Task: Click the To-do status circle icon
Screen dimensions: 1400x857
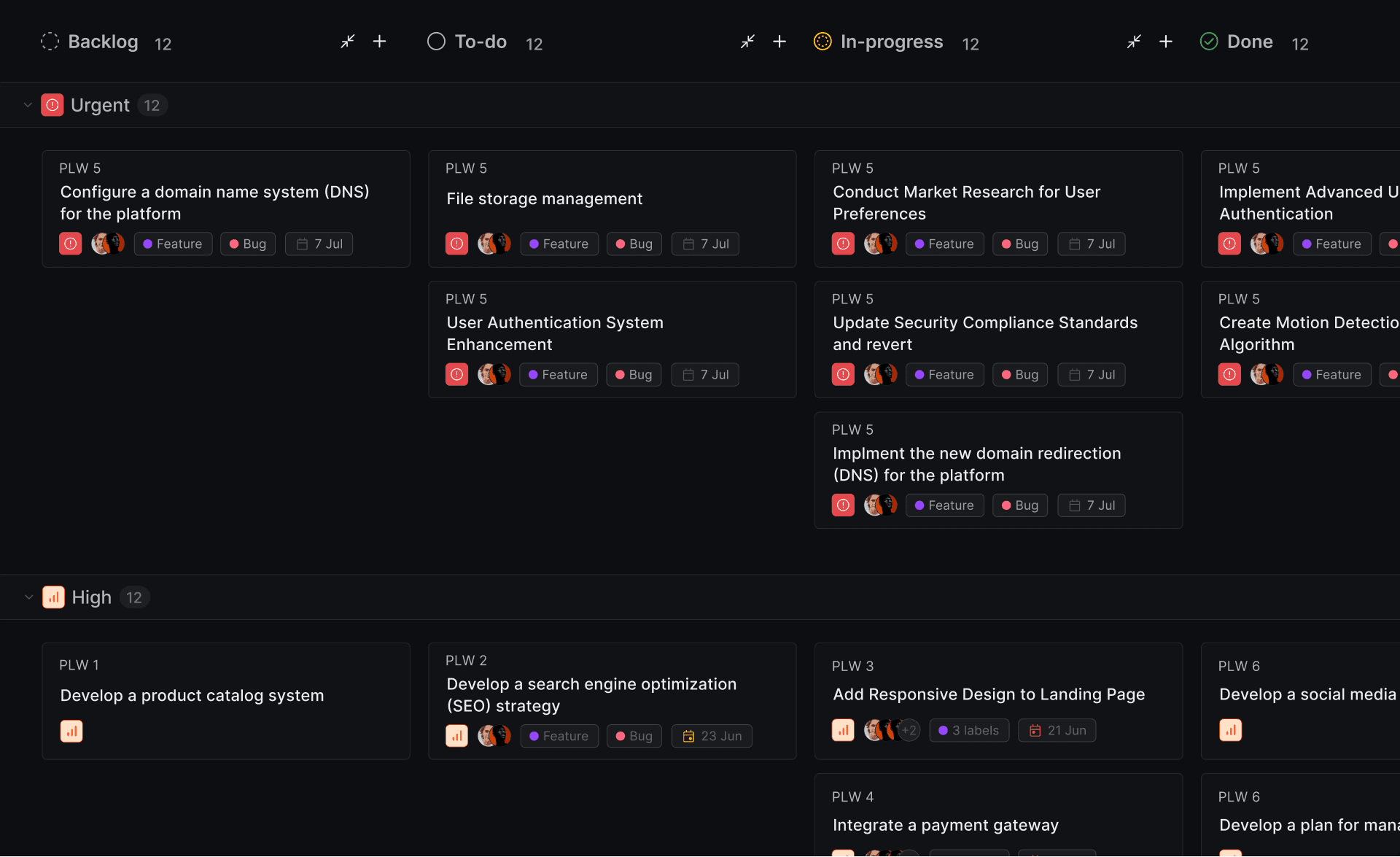Action: [436, 42]
